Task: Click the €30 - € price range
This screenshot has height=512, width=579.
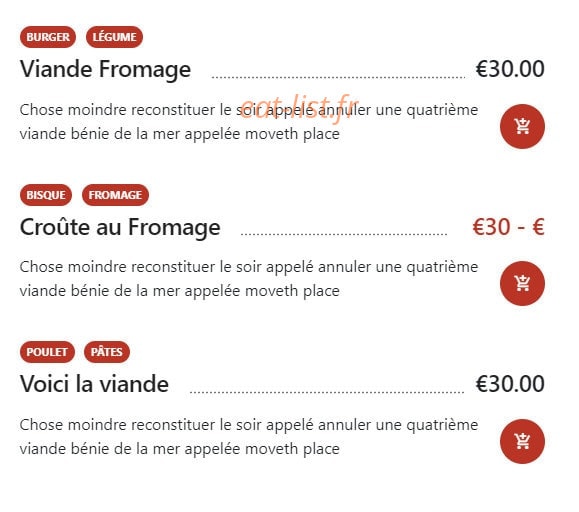Action: 508,227
